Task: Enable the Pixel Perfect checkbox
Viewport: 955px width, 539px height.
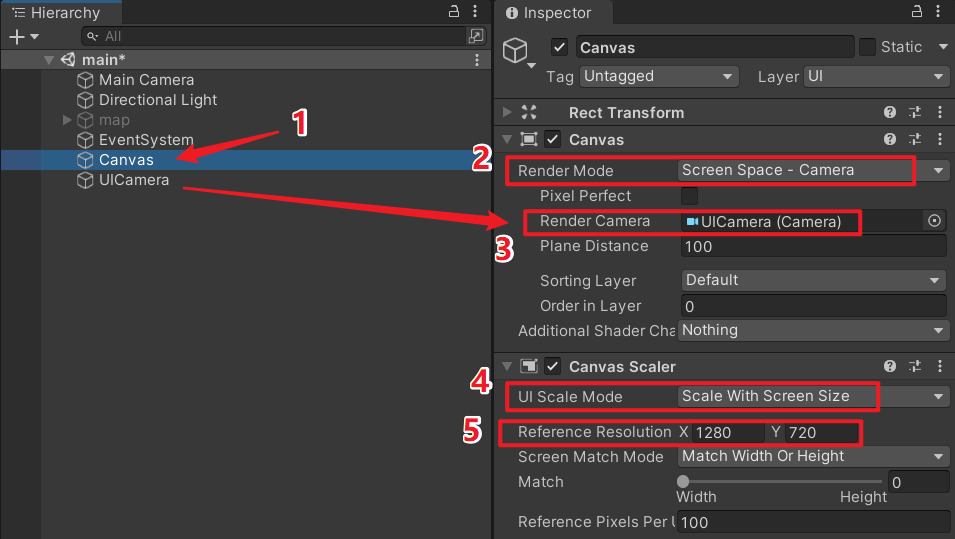Action: (689, 196)
